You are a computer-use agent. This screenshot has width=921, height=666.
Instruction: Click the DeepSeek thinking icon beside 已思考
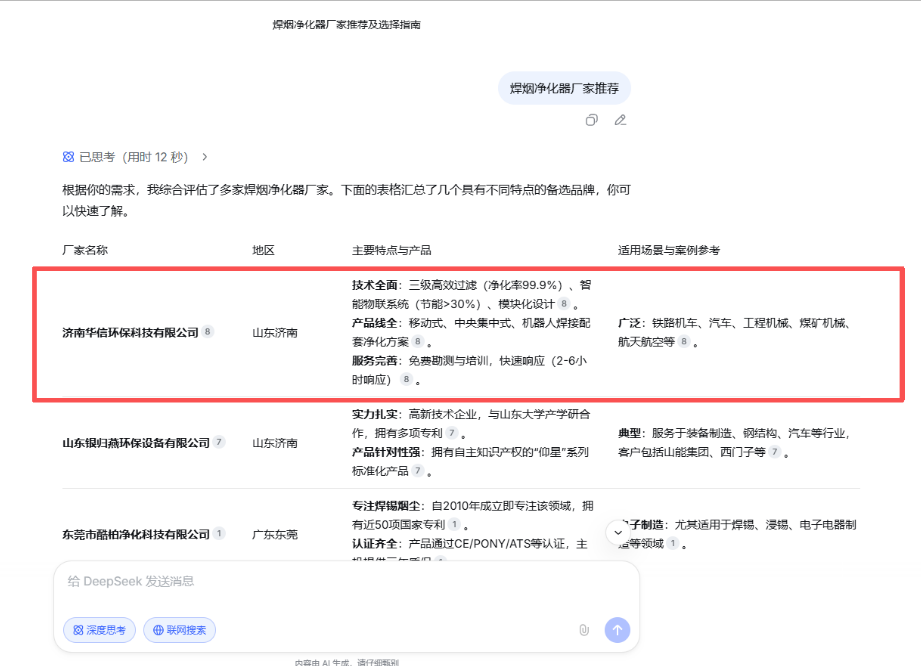pyautogui.click(x=68, y=157)
